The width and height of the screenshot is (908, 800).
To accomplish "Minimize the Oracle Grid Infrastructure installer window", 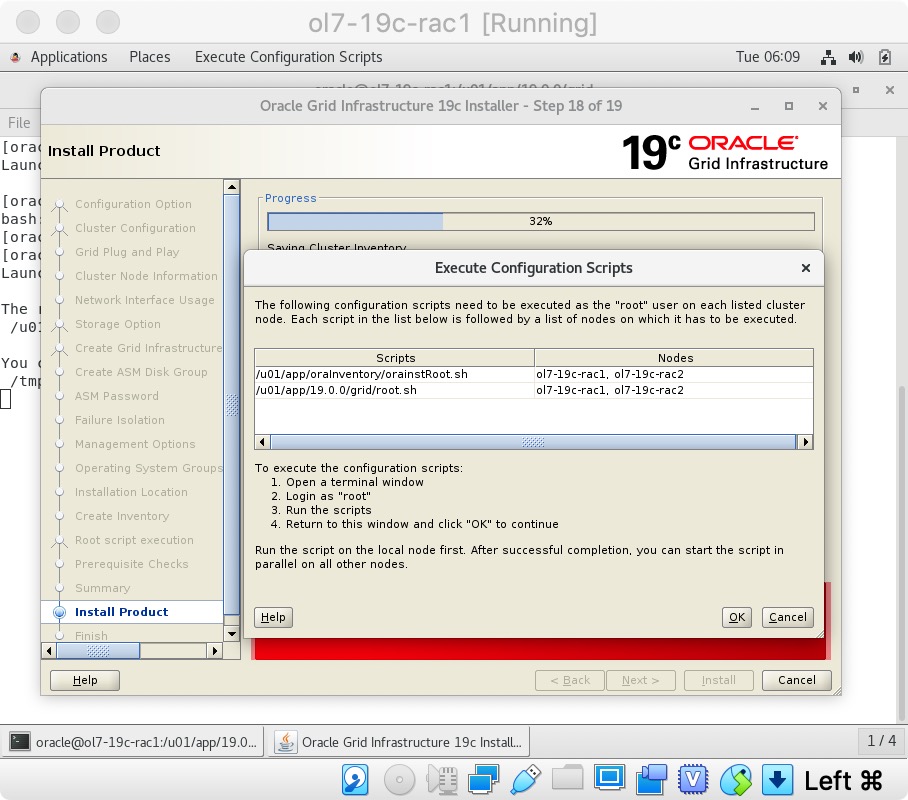I will click(755, 107).
